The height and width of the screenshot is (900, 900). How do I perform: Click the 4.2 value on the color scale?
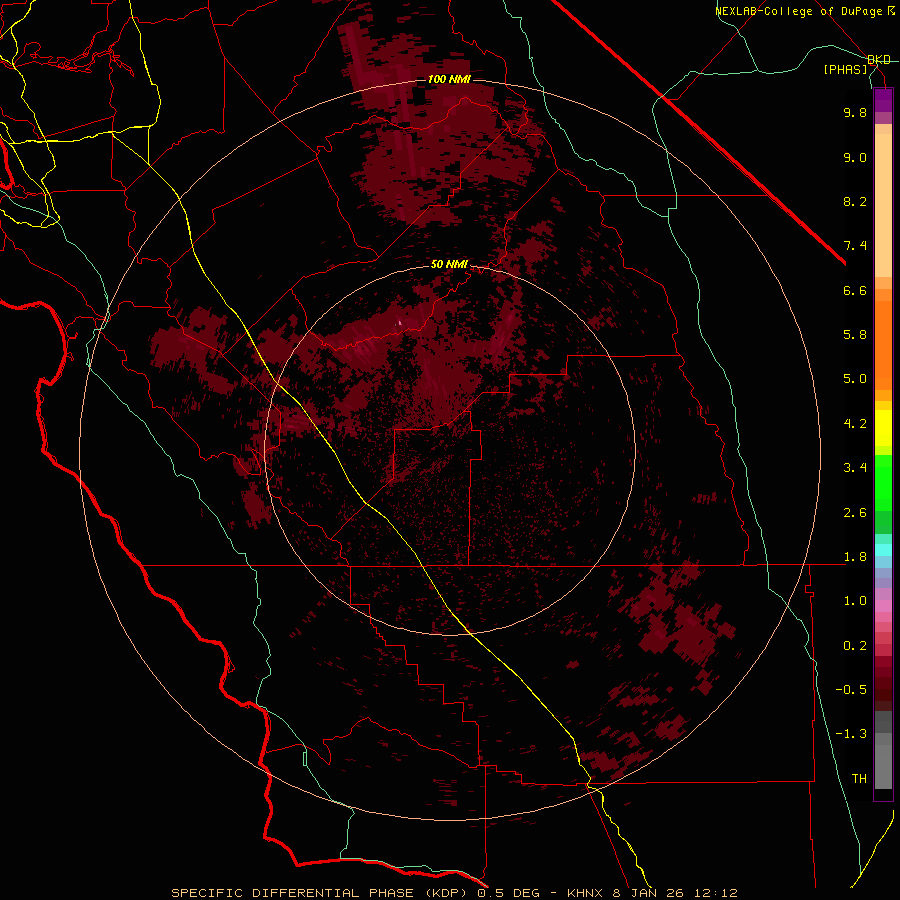pos(855,424)
